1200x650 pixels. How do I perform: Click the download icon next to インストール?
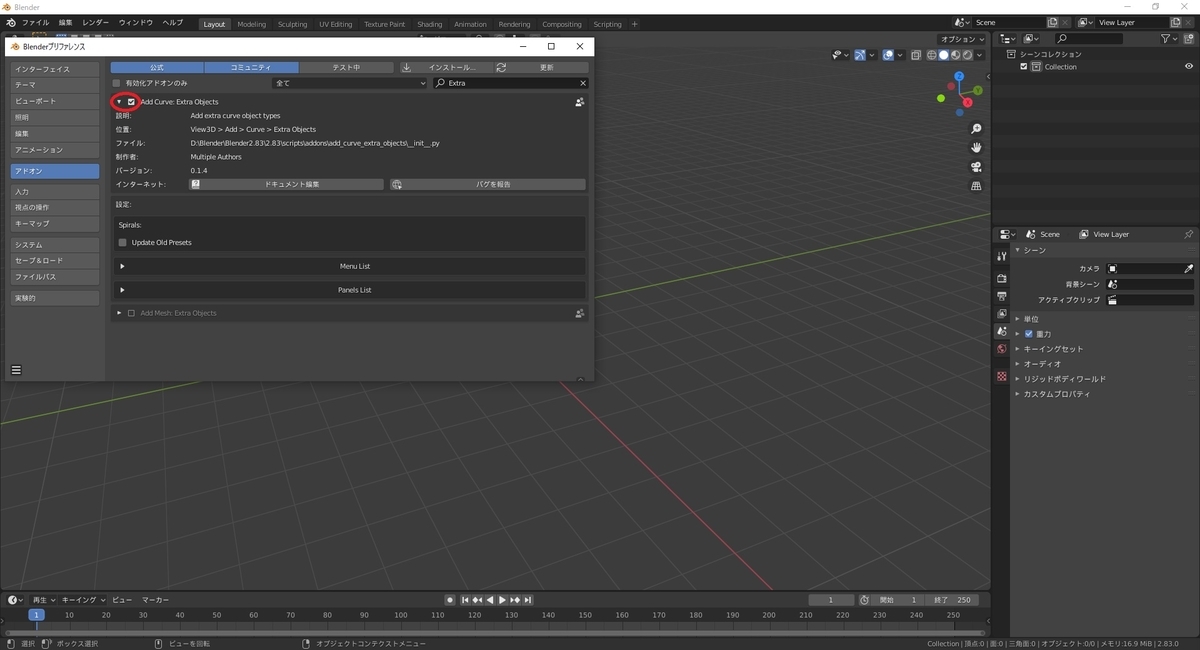pyautogui.click(x=407, y=67)
